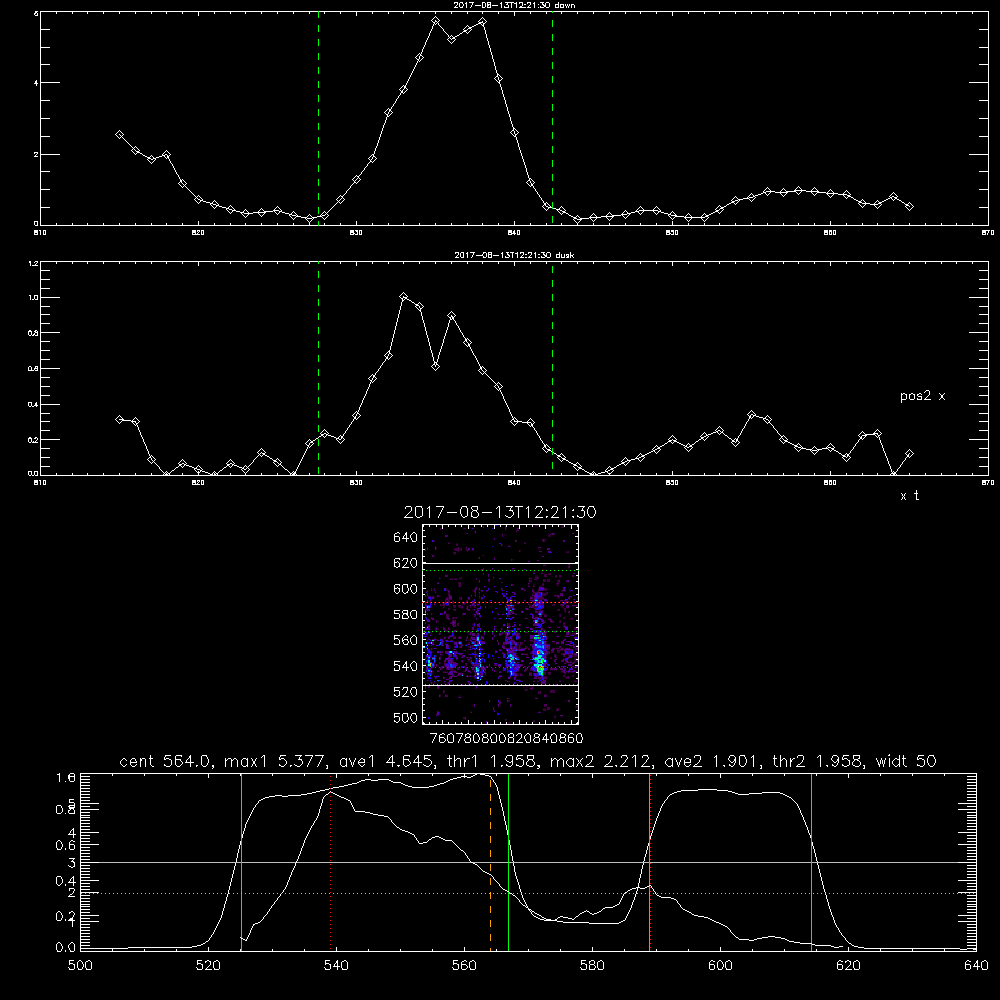Select 'max1 5.377' in the stats line

274,761
